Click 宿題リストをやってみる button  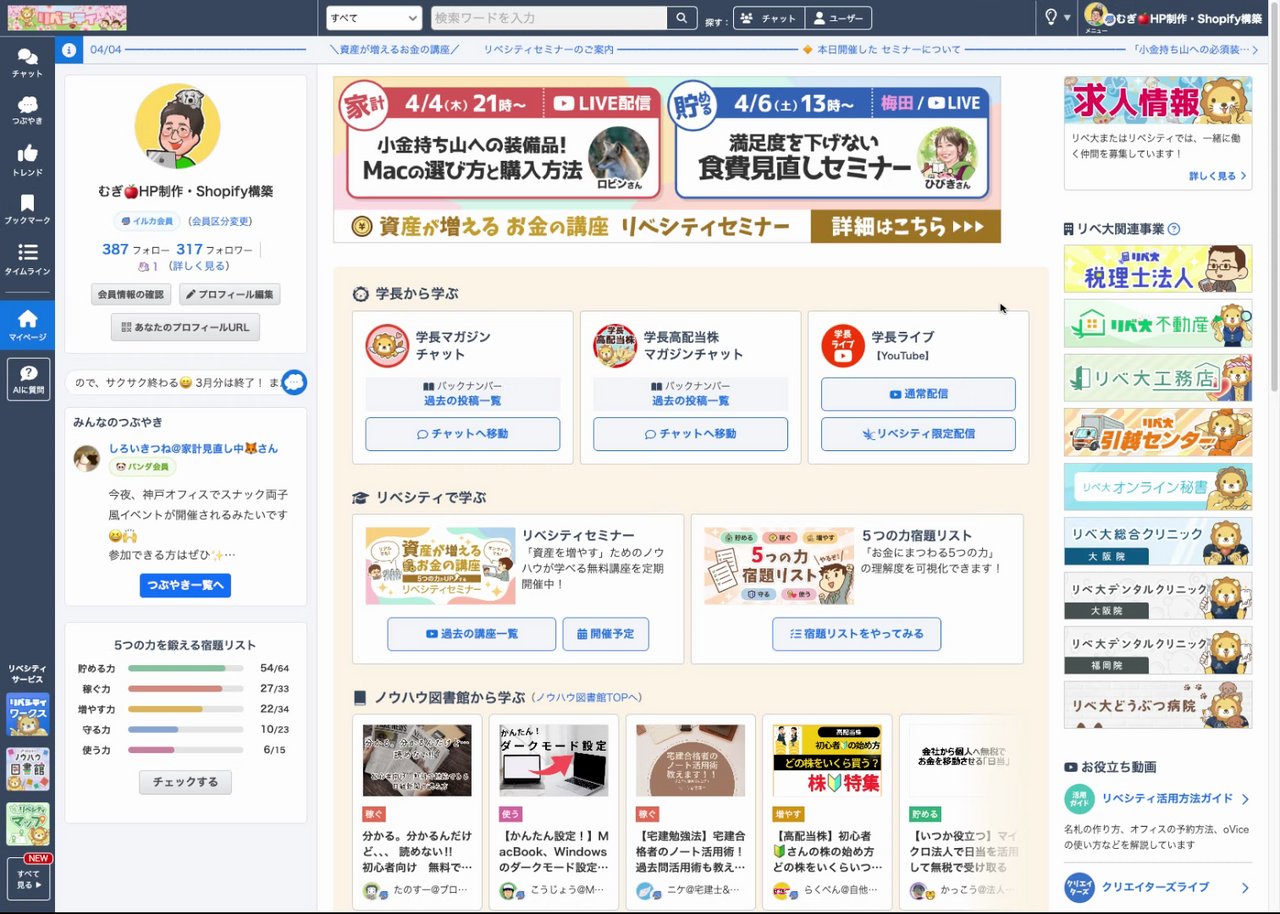(856, 634)
